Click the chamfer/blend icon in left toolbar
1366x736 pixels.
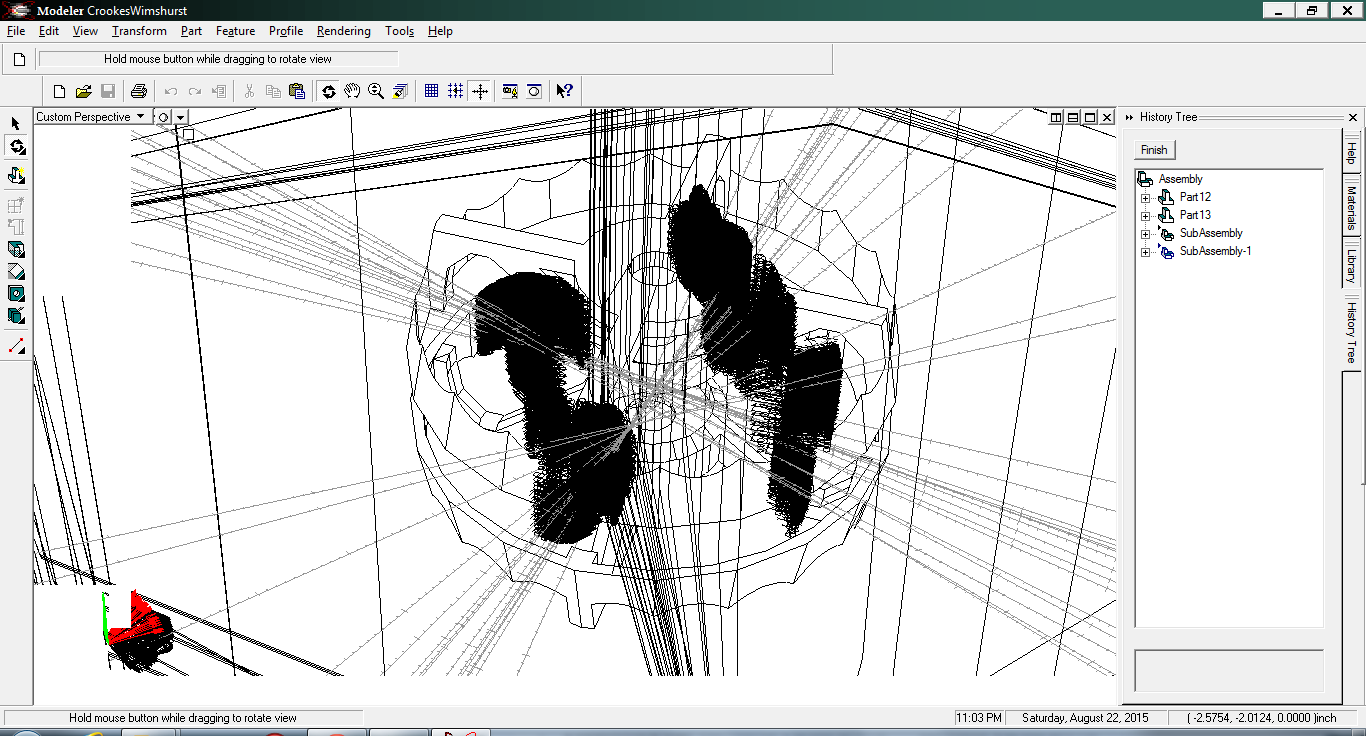pos(16,271)
